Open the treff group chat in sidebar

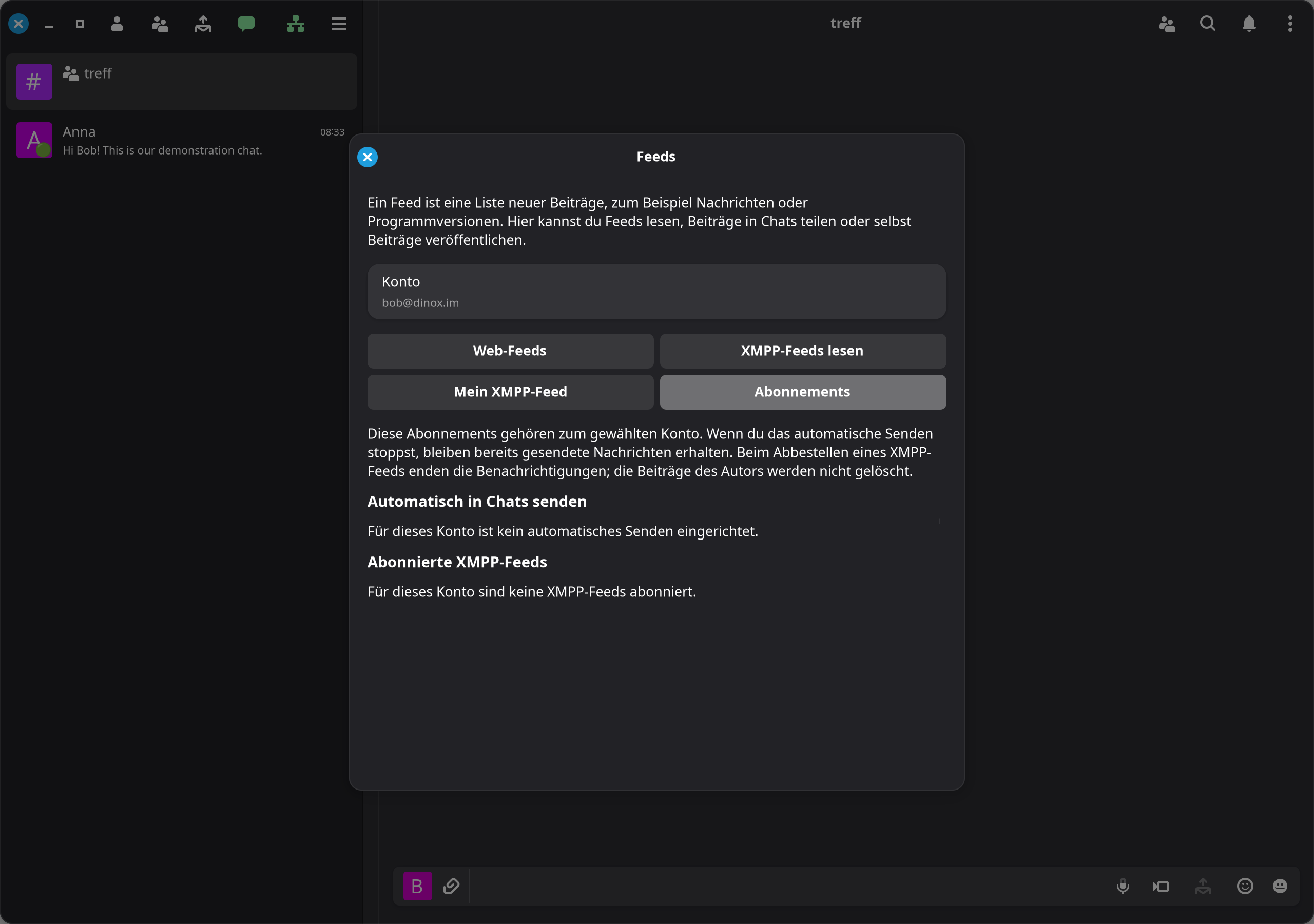[181, 81]
